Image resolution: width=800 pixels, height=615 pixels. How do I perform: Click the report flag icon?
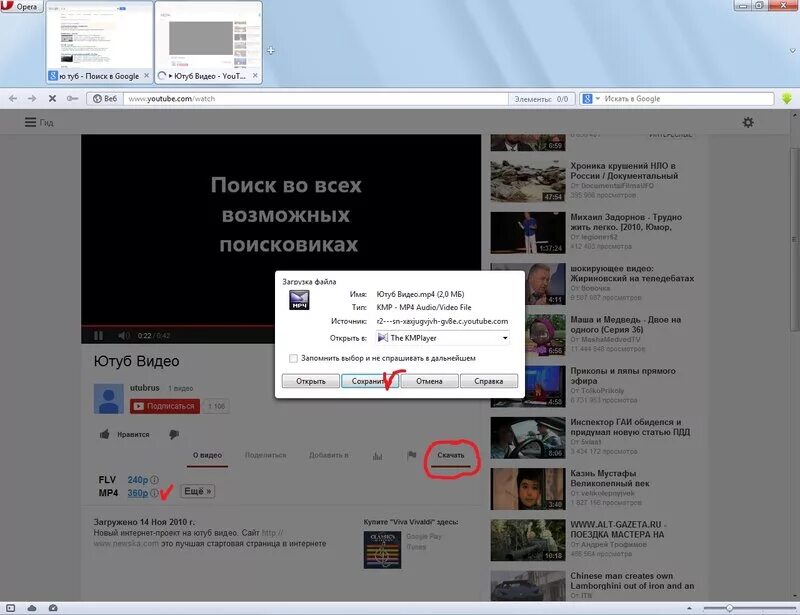pos(412,455)
